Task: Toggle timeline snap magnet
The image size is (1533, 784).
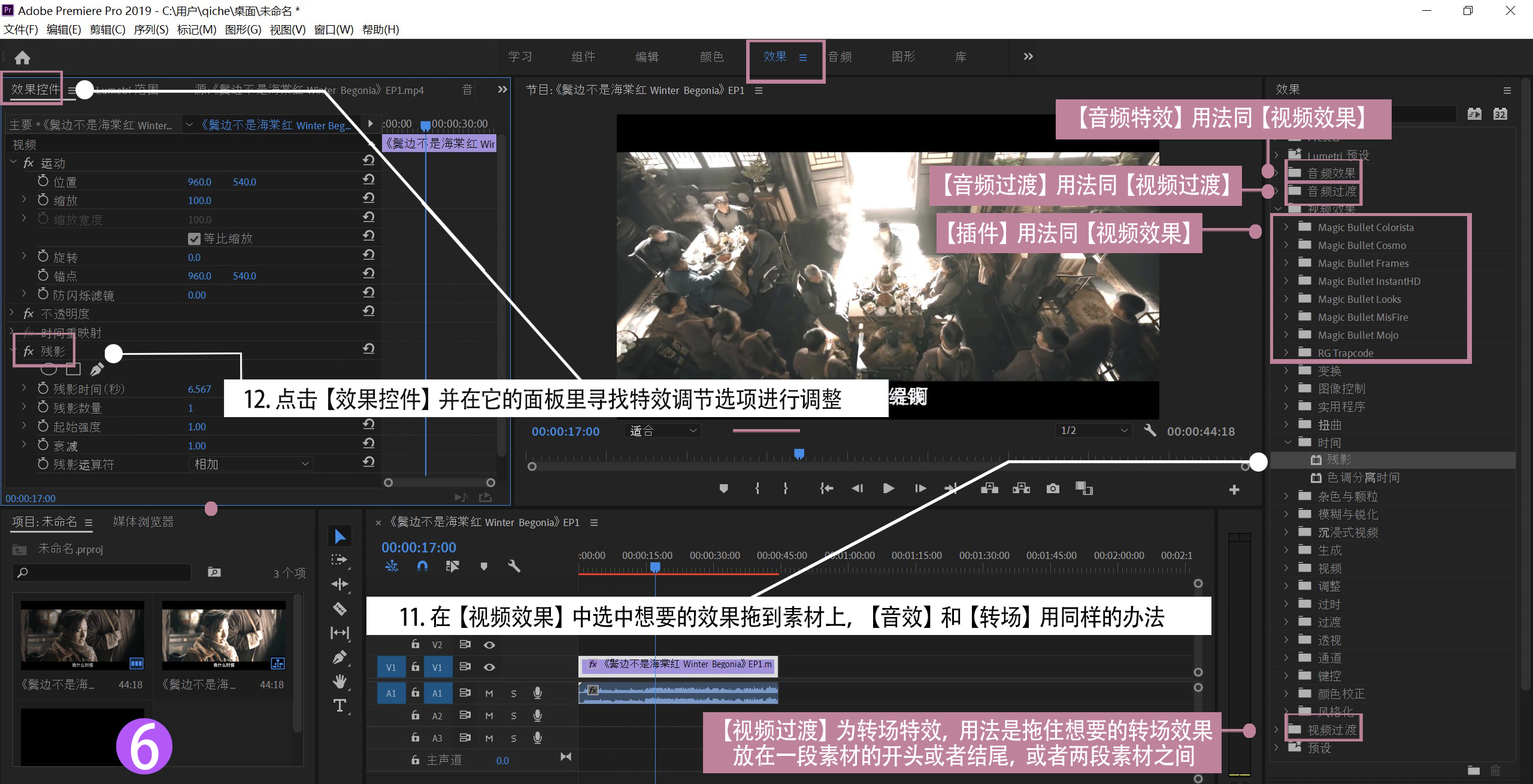Action: click(422, 566)
